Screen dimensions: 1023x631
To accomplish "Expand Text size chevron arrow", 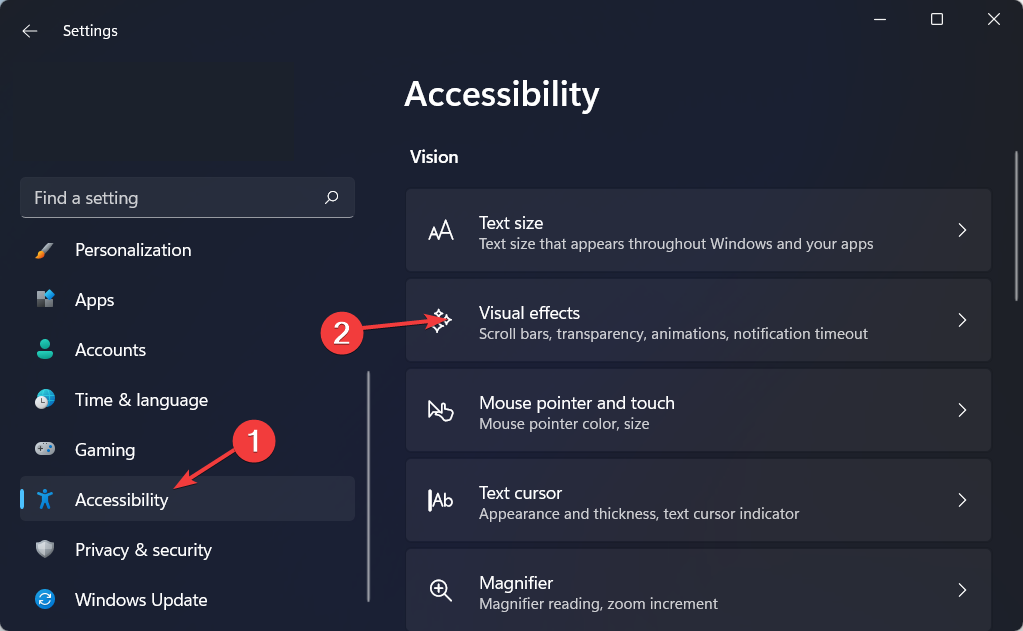I will tap(962, 230).
